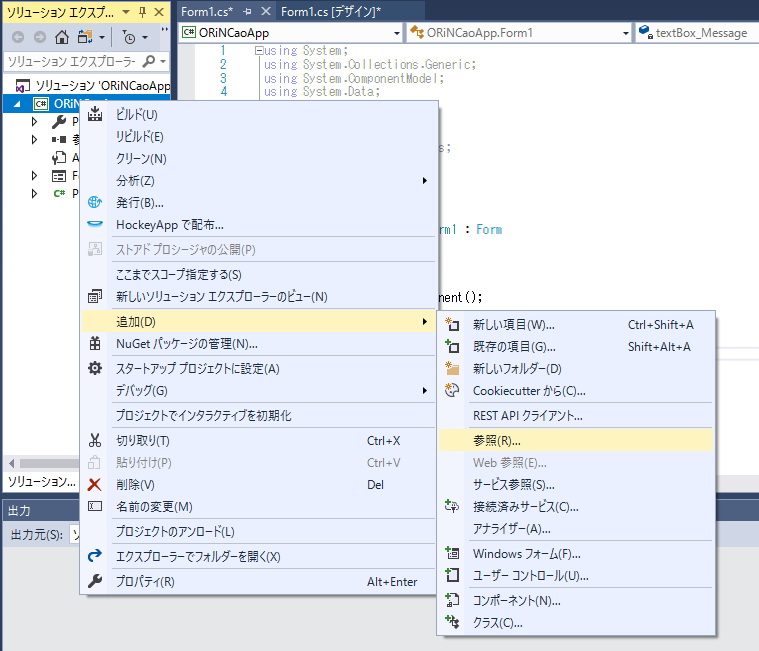Choose アナライザー(A)... in submenu
Viewport: 759px width, 651px height.
click(576, 529)
